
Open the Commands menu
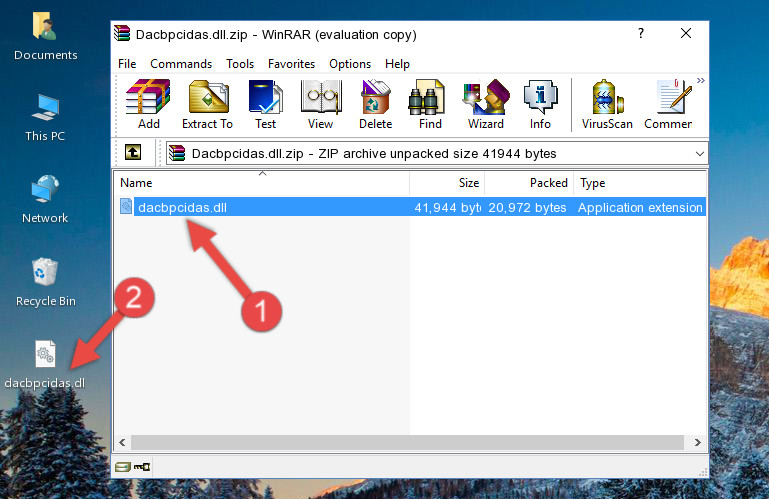181,64
